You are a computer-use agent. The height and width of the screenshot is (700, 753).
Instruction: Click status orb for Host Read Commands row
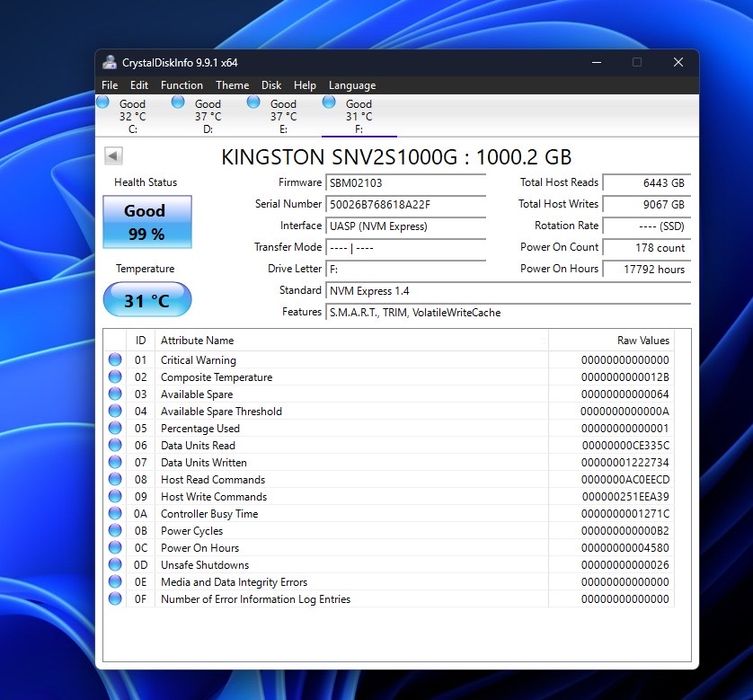115,479
